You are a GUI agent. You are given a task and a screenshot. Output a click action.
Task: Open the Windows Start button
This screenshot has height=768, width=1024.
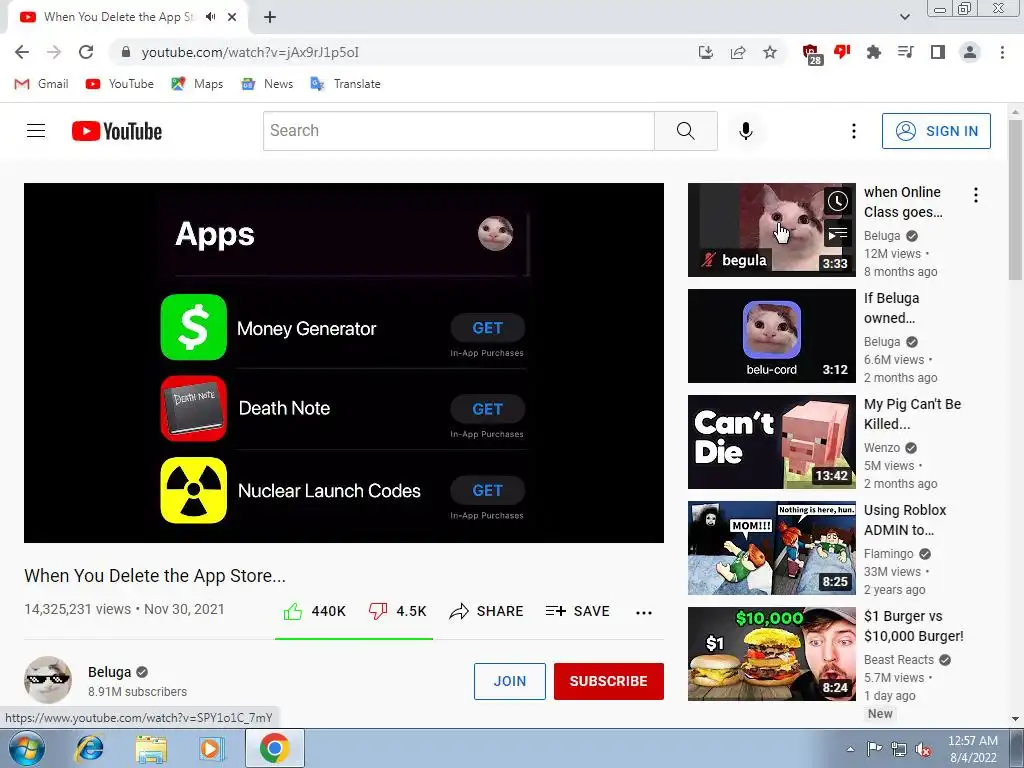click(x=27, y=749)
